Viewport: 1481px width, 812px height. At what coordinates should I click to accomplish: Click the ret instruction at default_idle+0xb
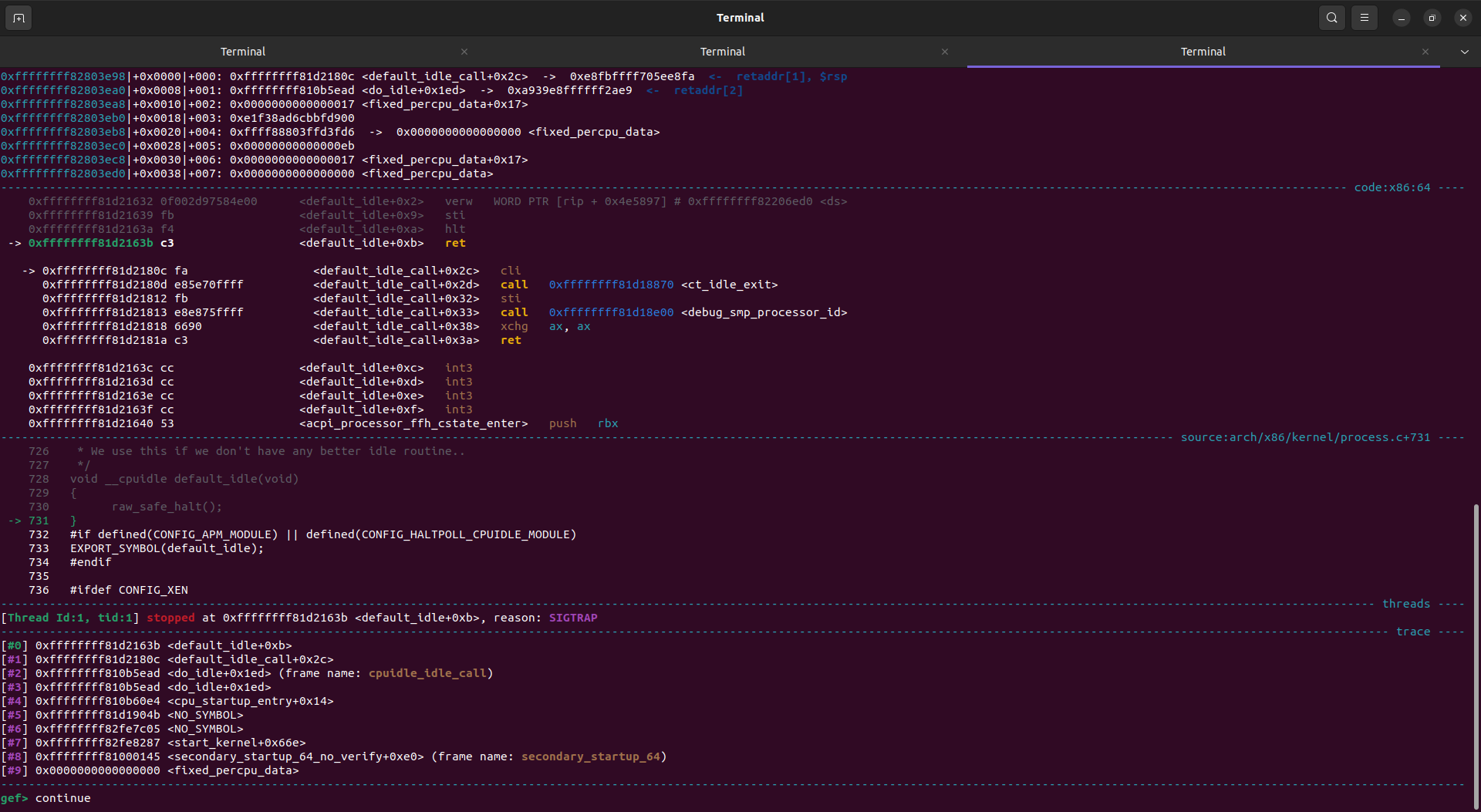[x=455, y=243]
